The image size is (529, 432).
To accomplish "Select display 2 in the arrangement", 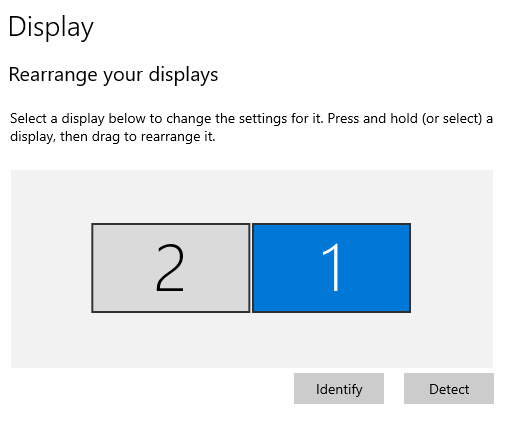I will (171, 268).
